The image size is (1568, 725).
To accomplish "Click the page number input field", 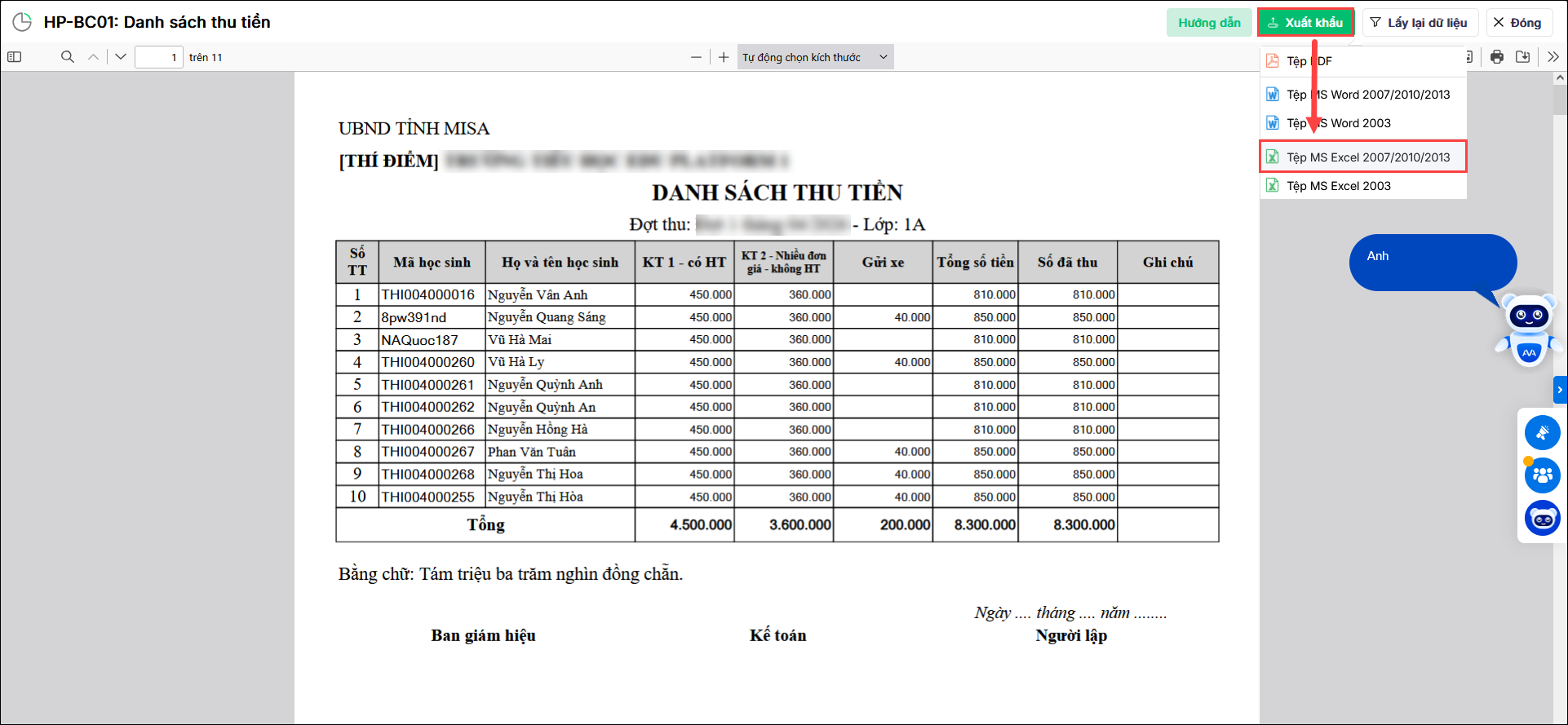I will tap(159, 57).
